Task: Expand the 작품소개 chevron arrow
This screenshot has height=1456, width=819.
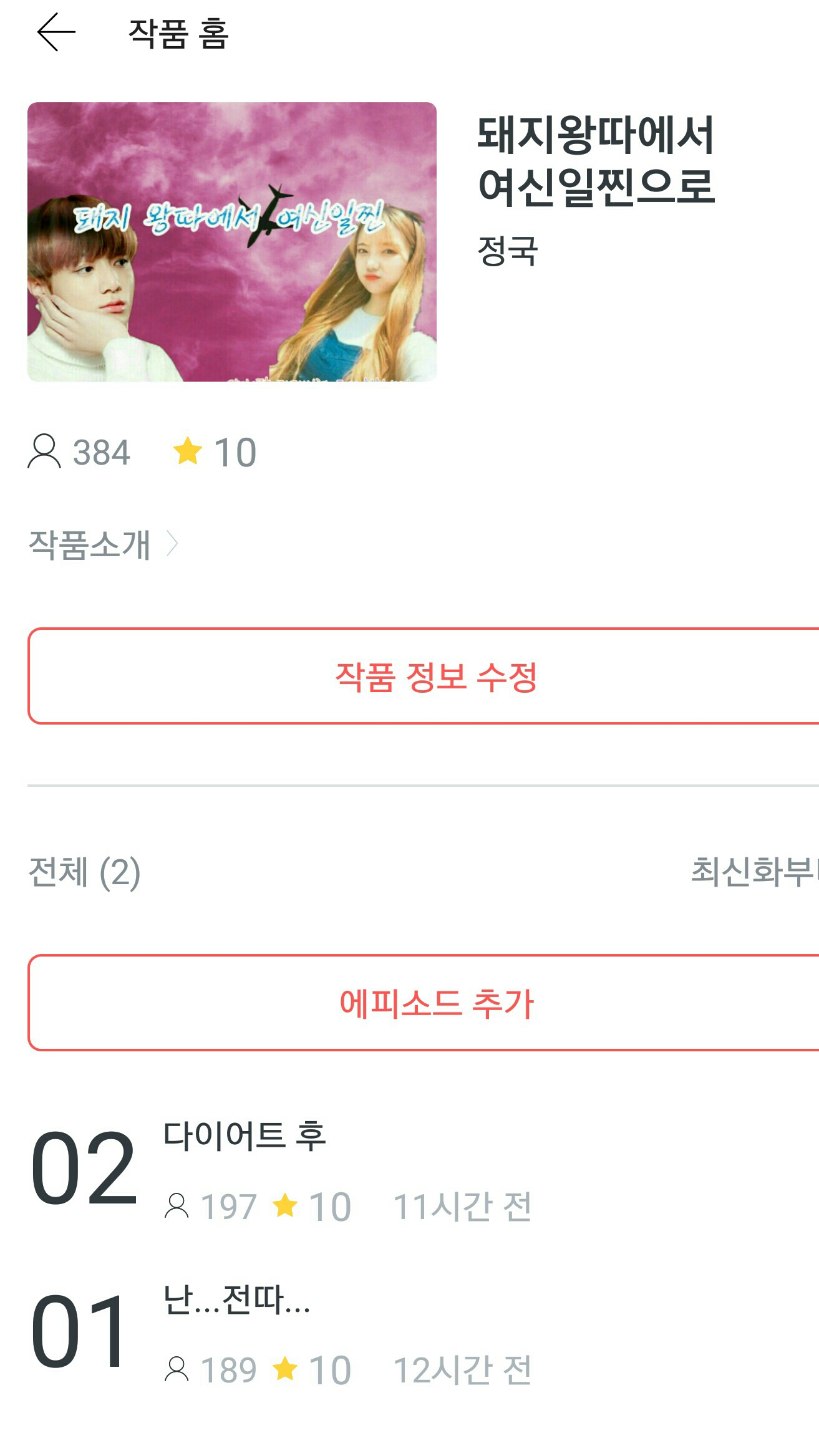Action: (x=173, y=544)
